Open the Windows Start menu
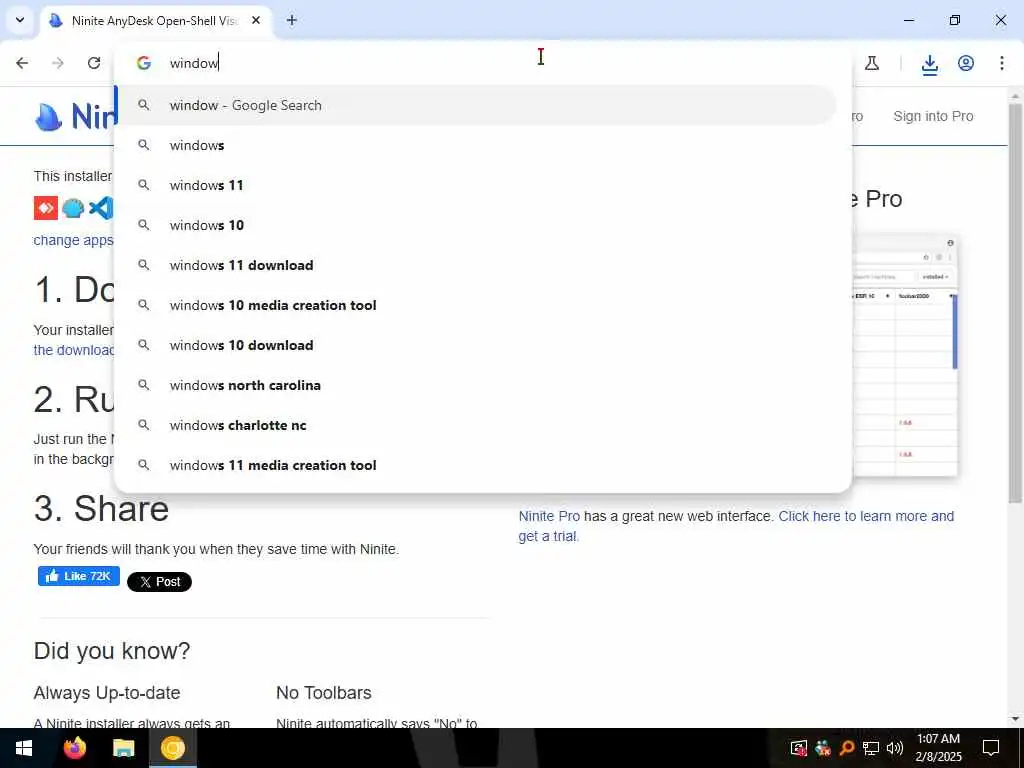Screen dimensions: 1024x768 click(24, 748)
